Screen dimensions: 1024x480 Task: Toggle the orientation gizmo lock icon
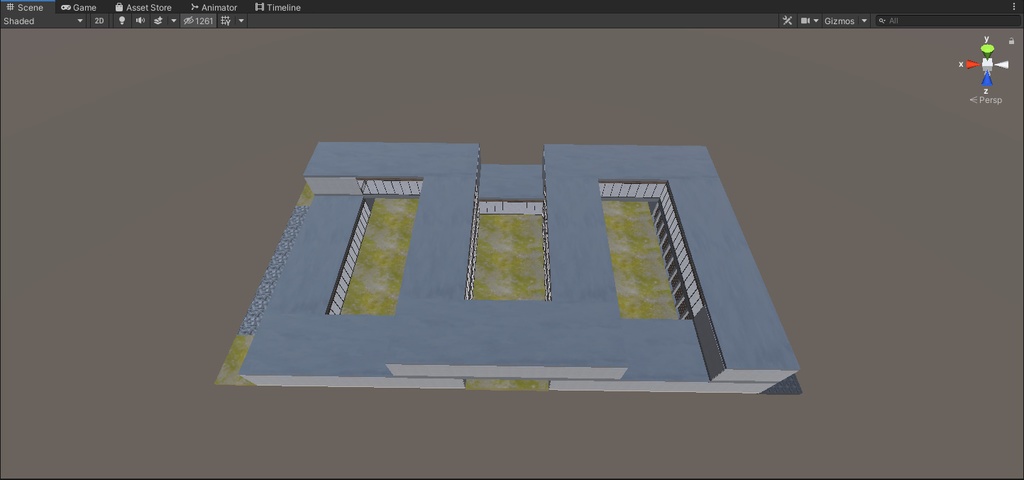[x=1012, y=40]
